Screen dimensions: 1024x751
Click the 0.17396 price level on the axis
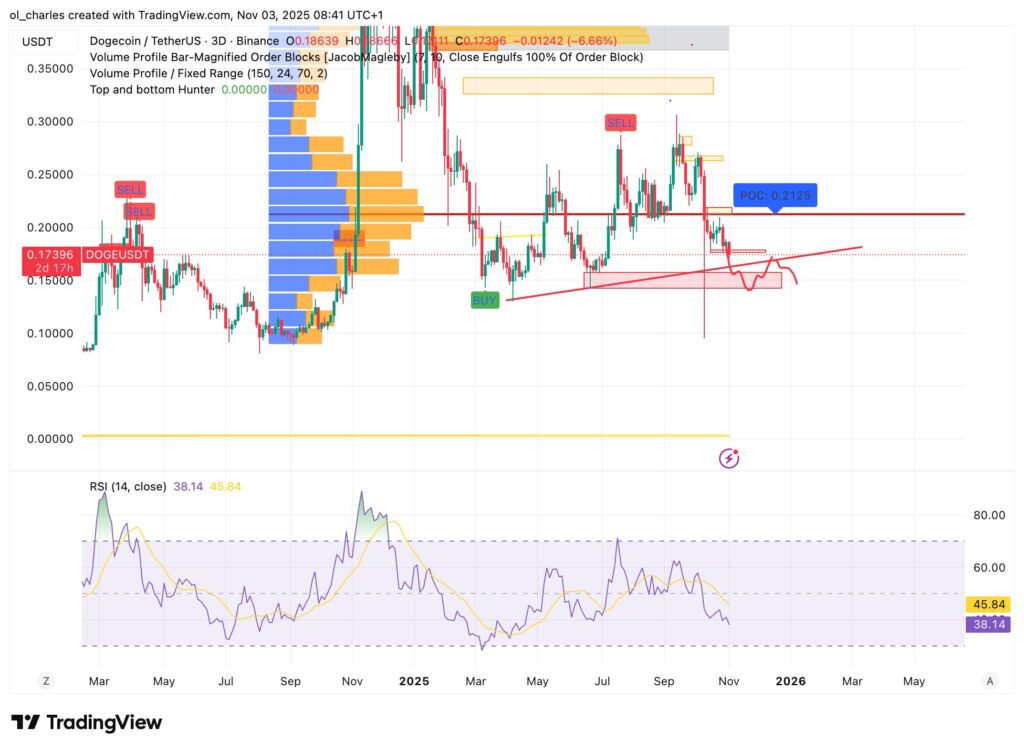point(52,253)
